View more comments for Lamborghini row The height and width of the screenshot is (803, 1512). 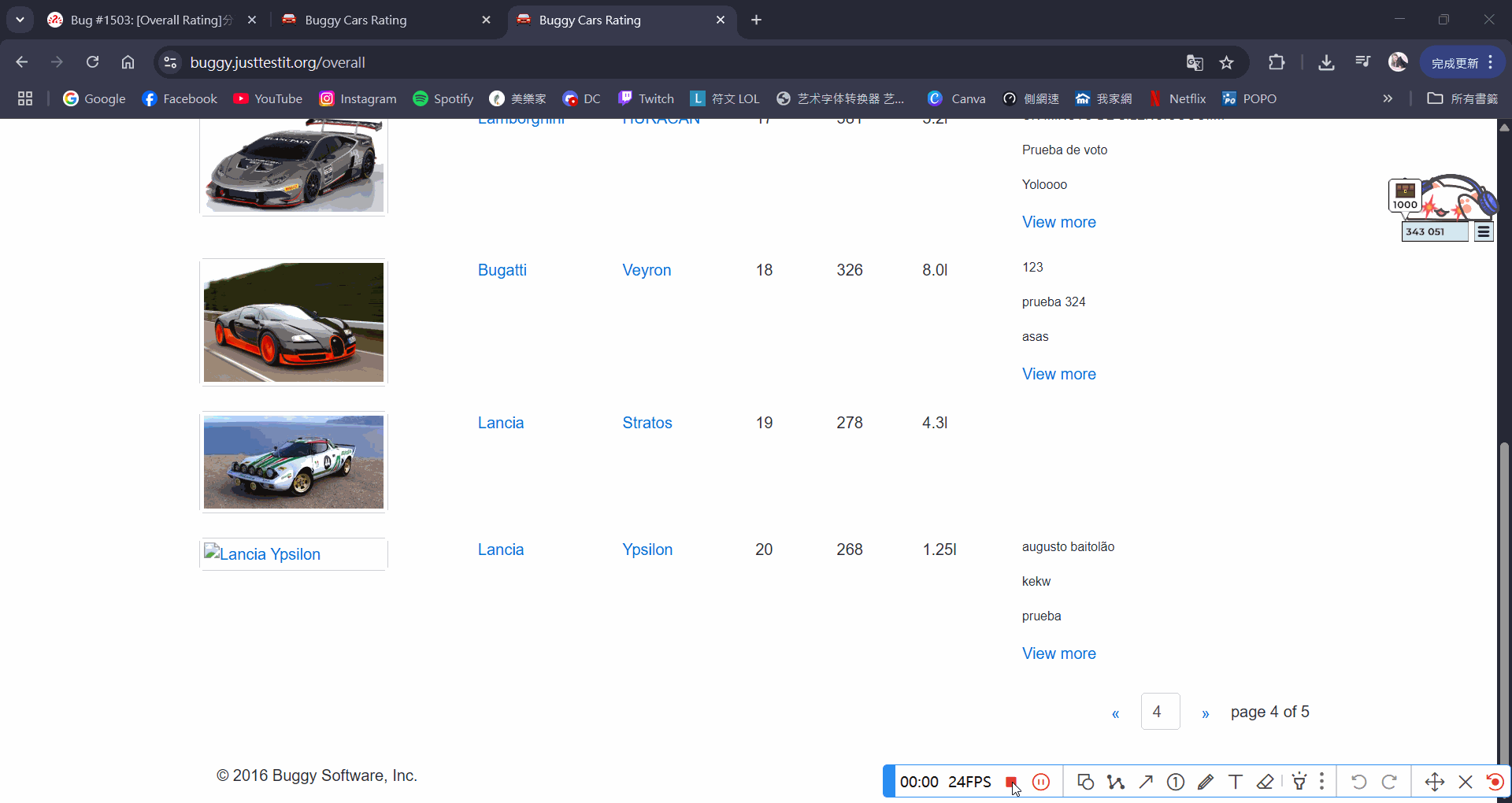click(1059, 222)
